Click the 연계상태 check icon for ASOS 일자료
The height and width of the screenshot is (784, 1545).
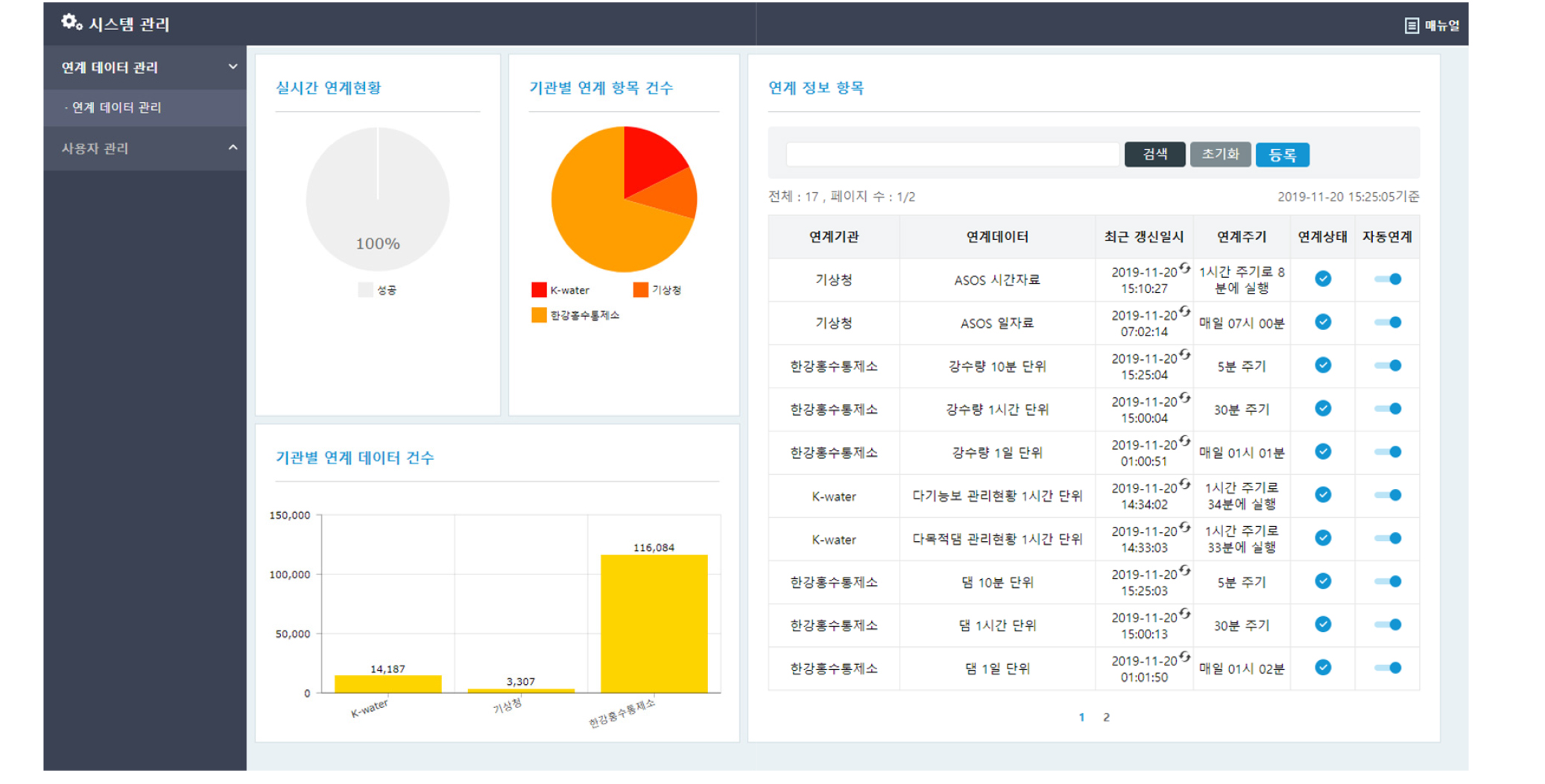(x=1323, y=322)
